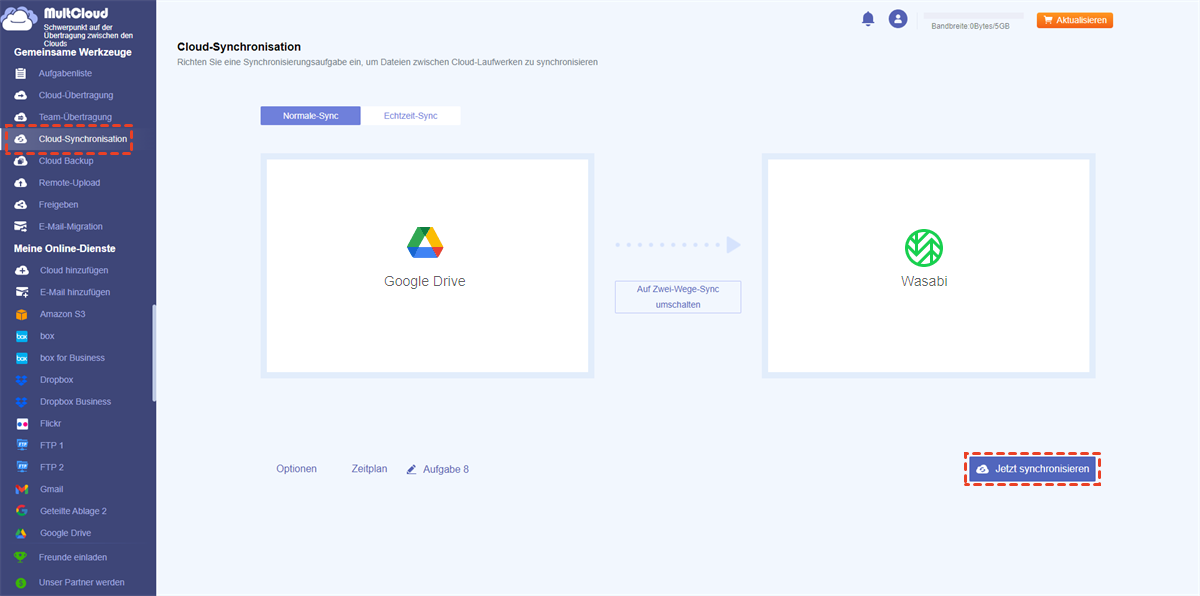
Task: Click the Flickr icon
Action: 21,424
